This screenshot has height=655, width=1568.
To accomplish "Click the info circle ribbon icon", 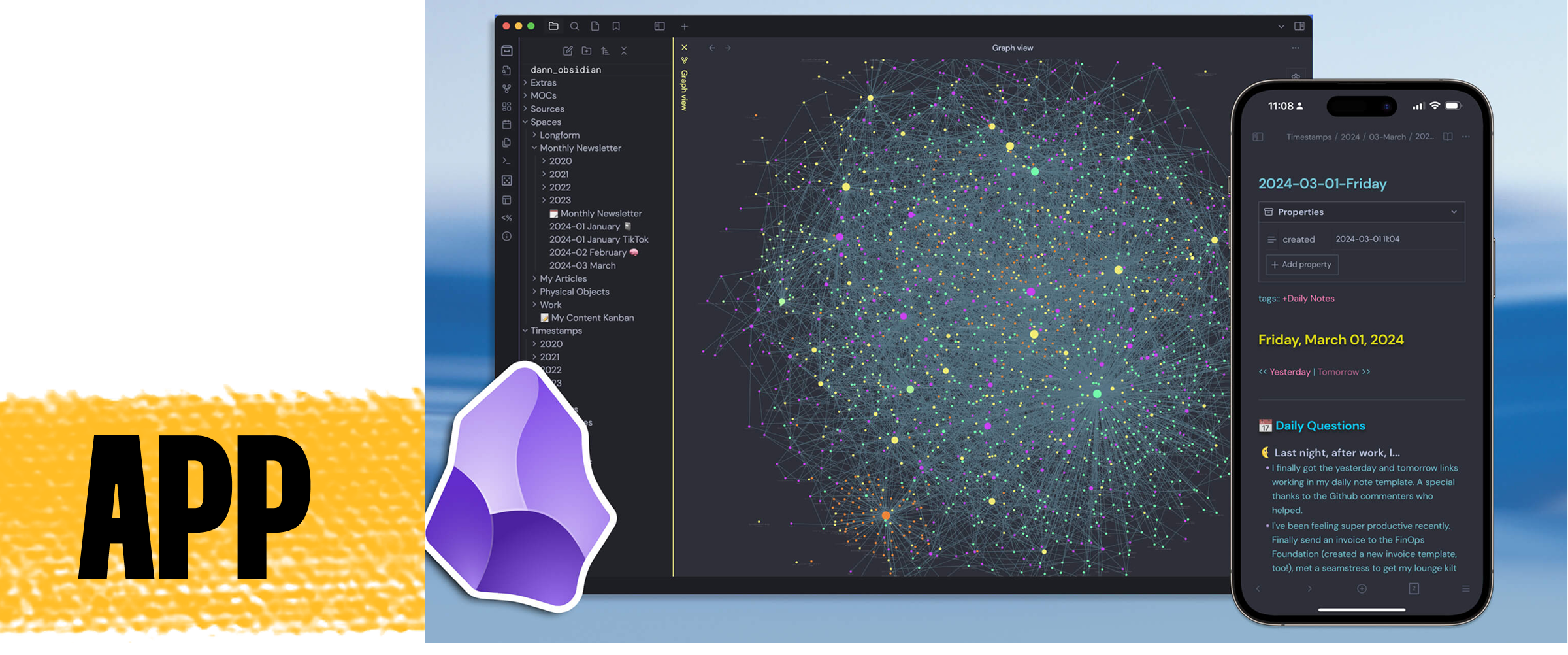I will [x=507, y=237].
